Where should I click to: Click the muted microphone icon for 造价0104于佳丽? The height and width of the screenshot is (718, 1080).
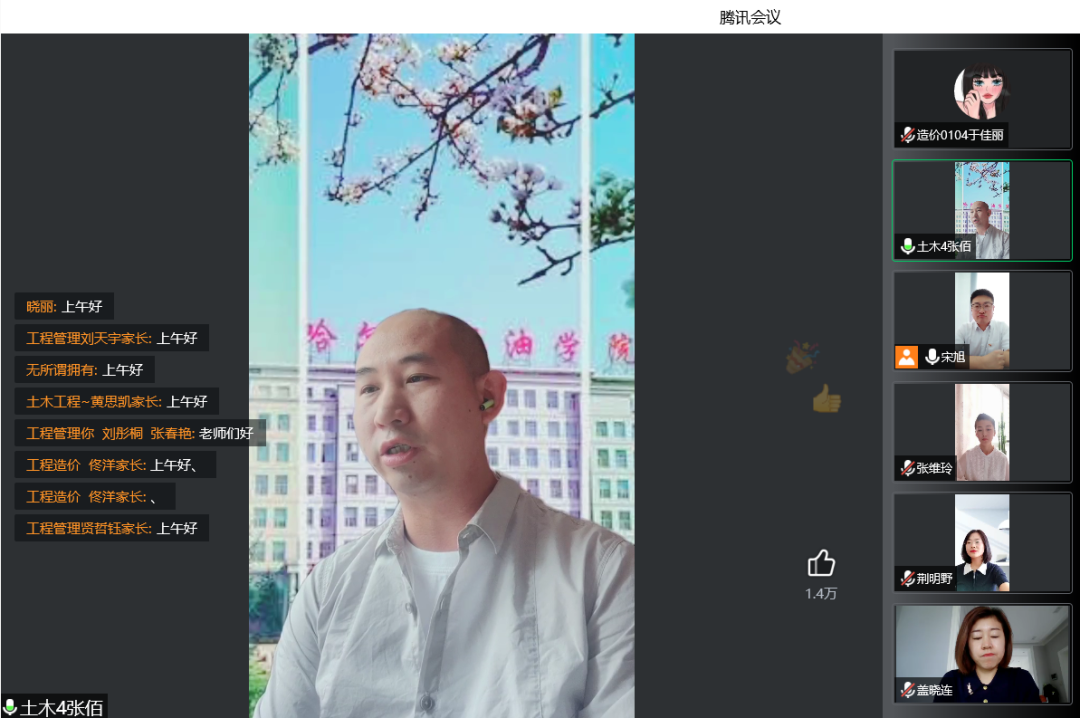click(907, 135)
